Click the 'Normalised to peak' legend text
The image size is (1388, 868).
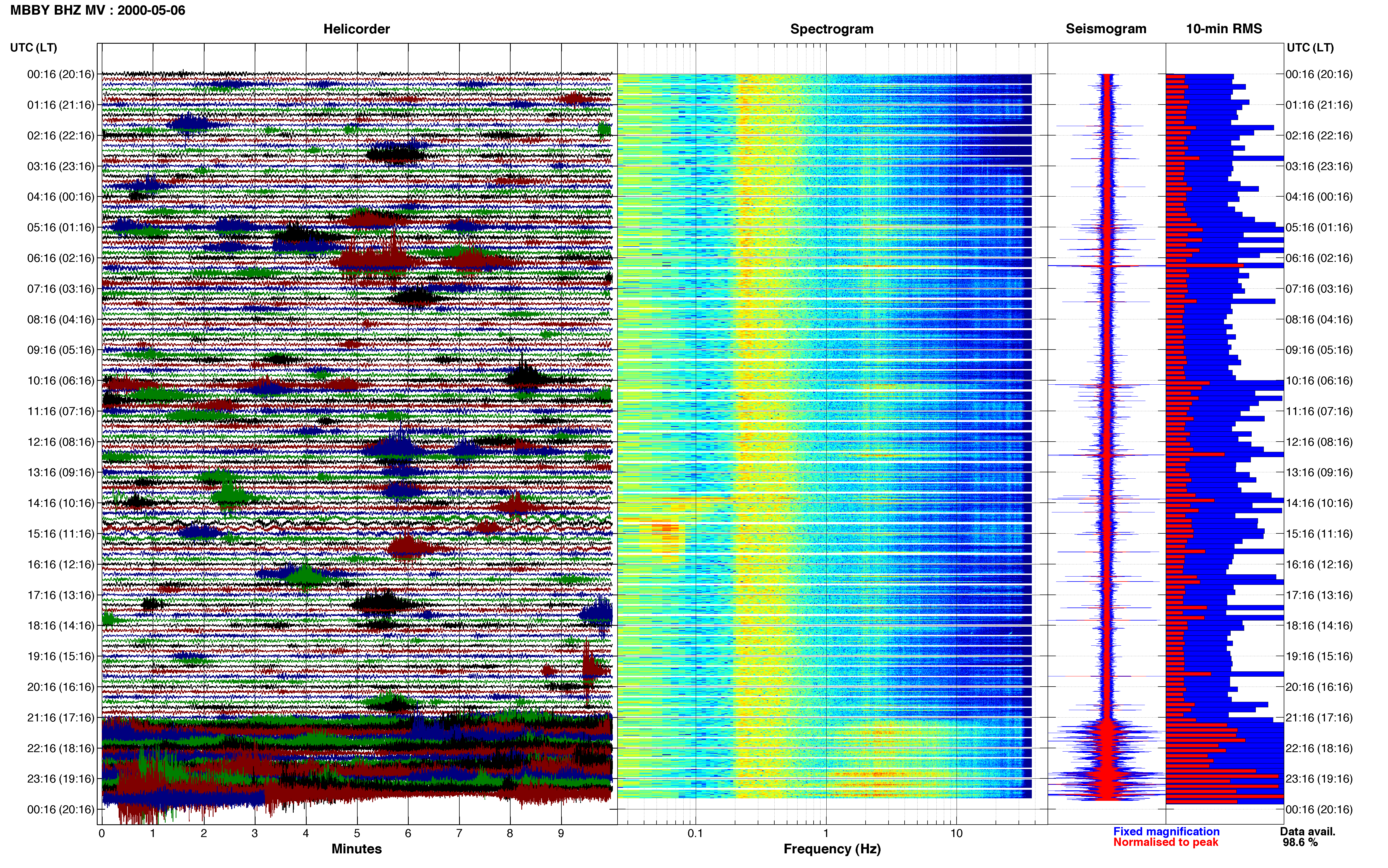point(1166,843)
